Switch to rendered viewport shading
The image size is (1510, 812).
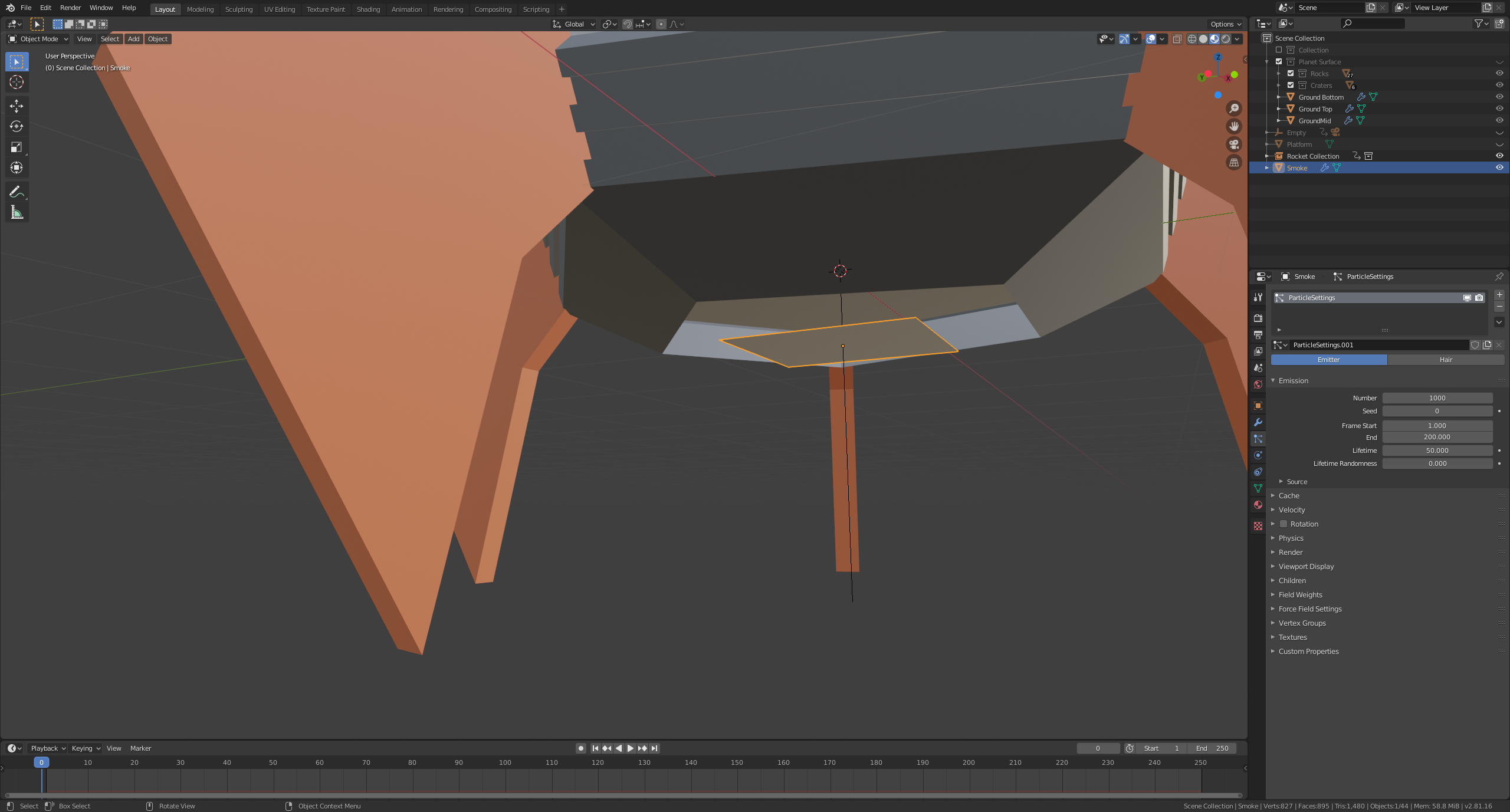(1226, 39)
